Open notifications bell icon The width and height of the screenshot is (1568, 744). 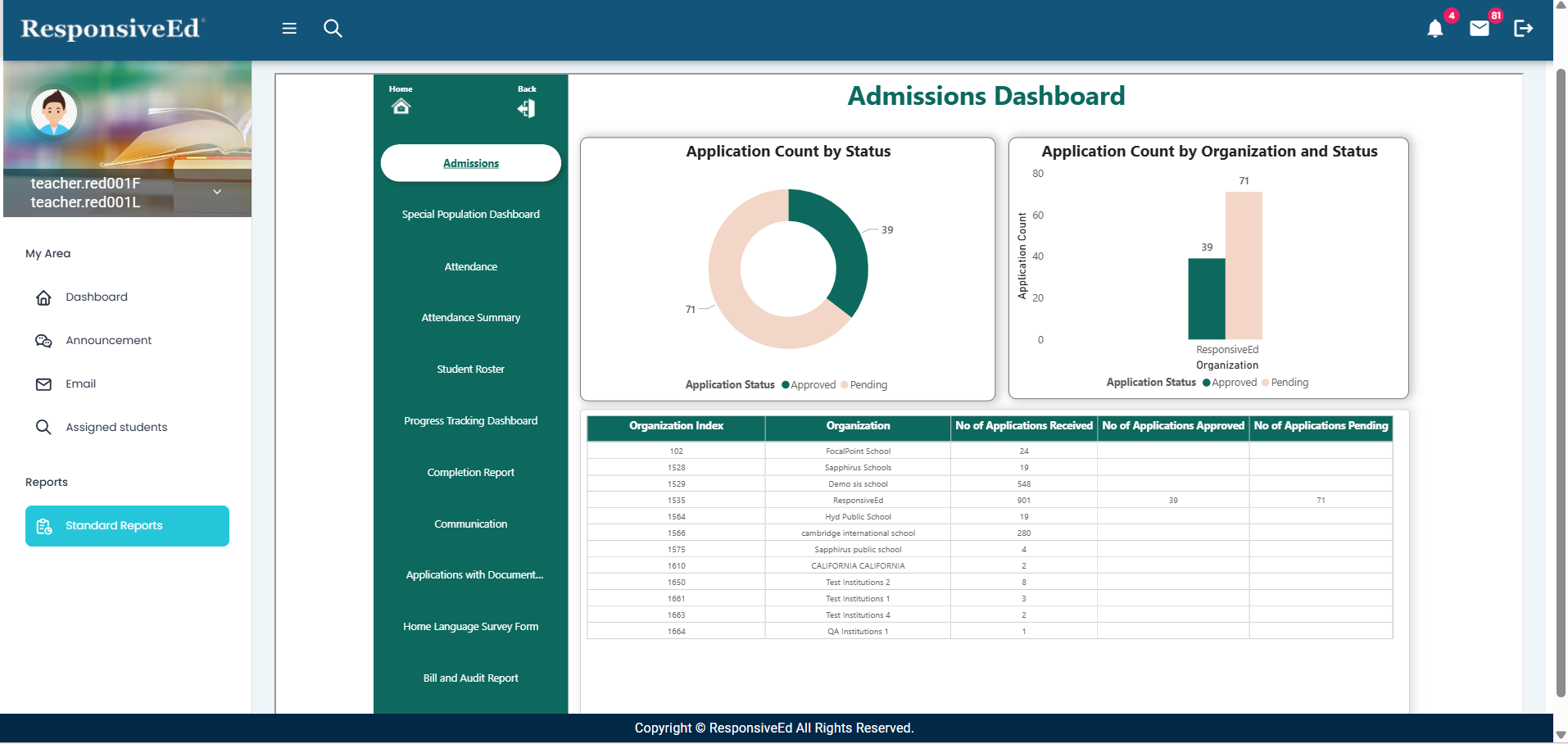[1434, 29]
